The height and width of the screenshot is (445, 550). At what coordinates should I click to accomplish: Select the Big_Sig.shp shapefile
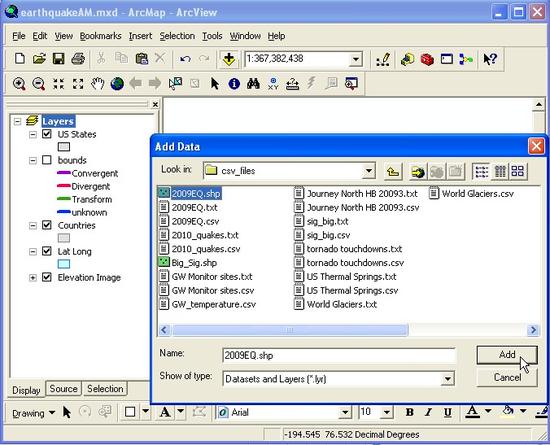(x=188, y=263)
